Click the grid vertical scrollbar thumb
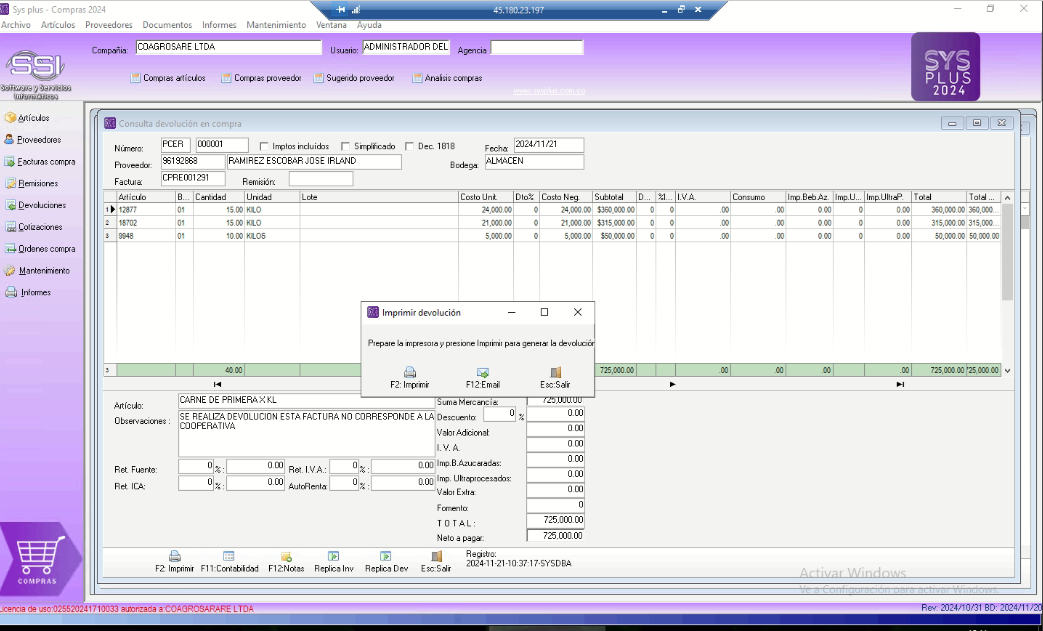The image size is (1043, 631). pyautogui.click(x=1007, y=253)
